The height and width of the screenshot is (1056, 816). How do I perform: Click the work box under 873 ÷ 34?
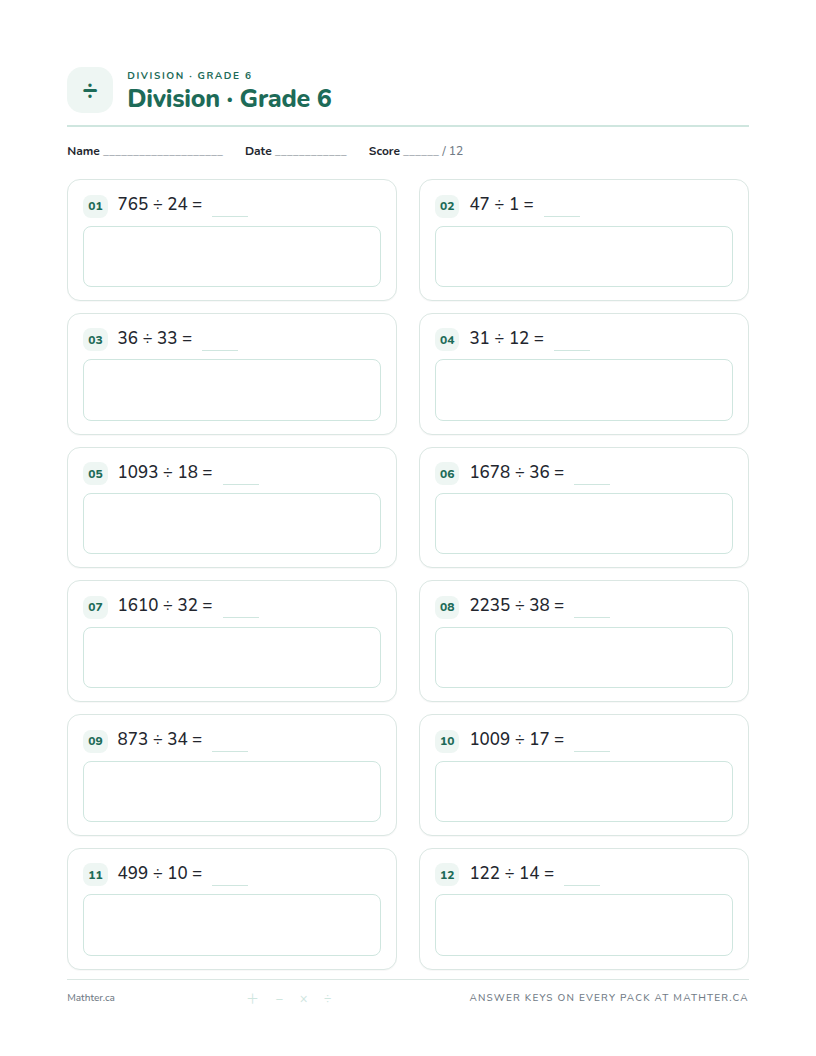pyautogui.click(x=232, y=791)
